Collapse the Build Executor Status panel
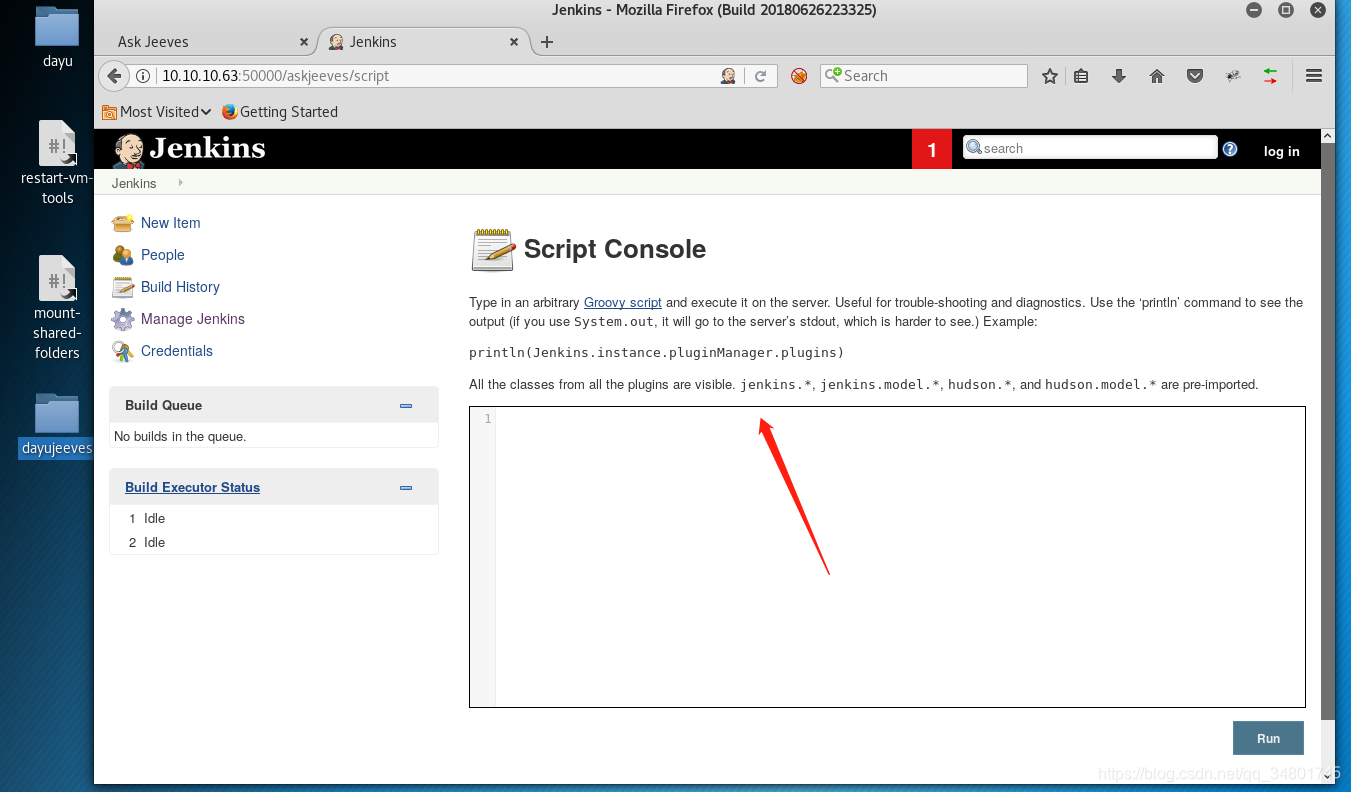 [x=406, y=488]
